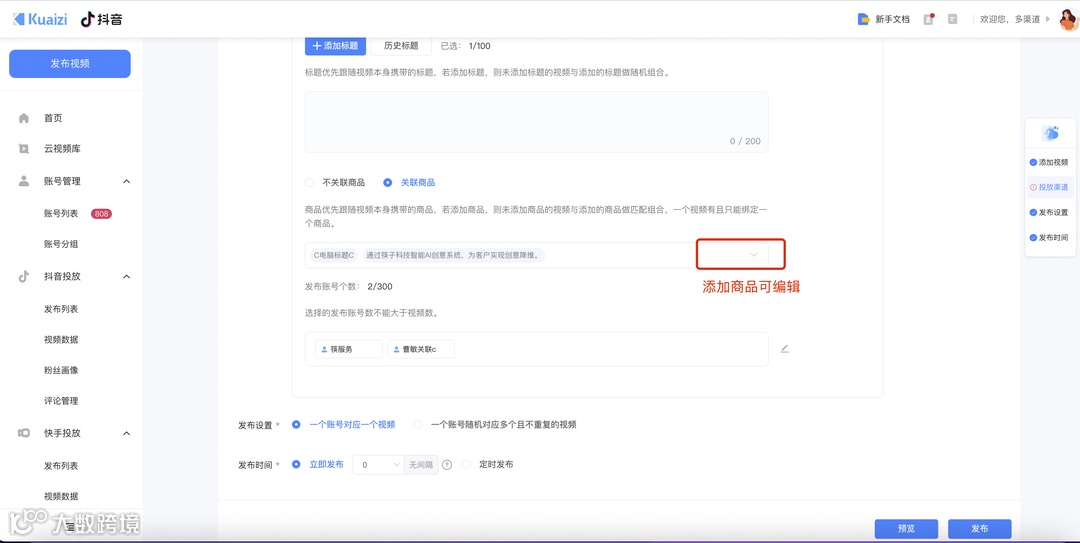Open 视频数据 under 快手投放

[x=61, y=496]
